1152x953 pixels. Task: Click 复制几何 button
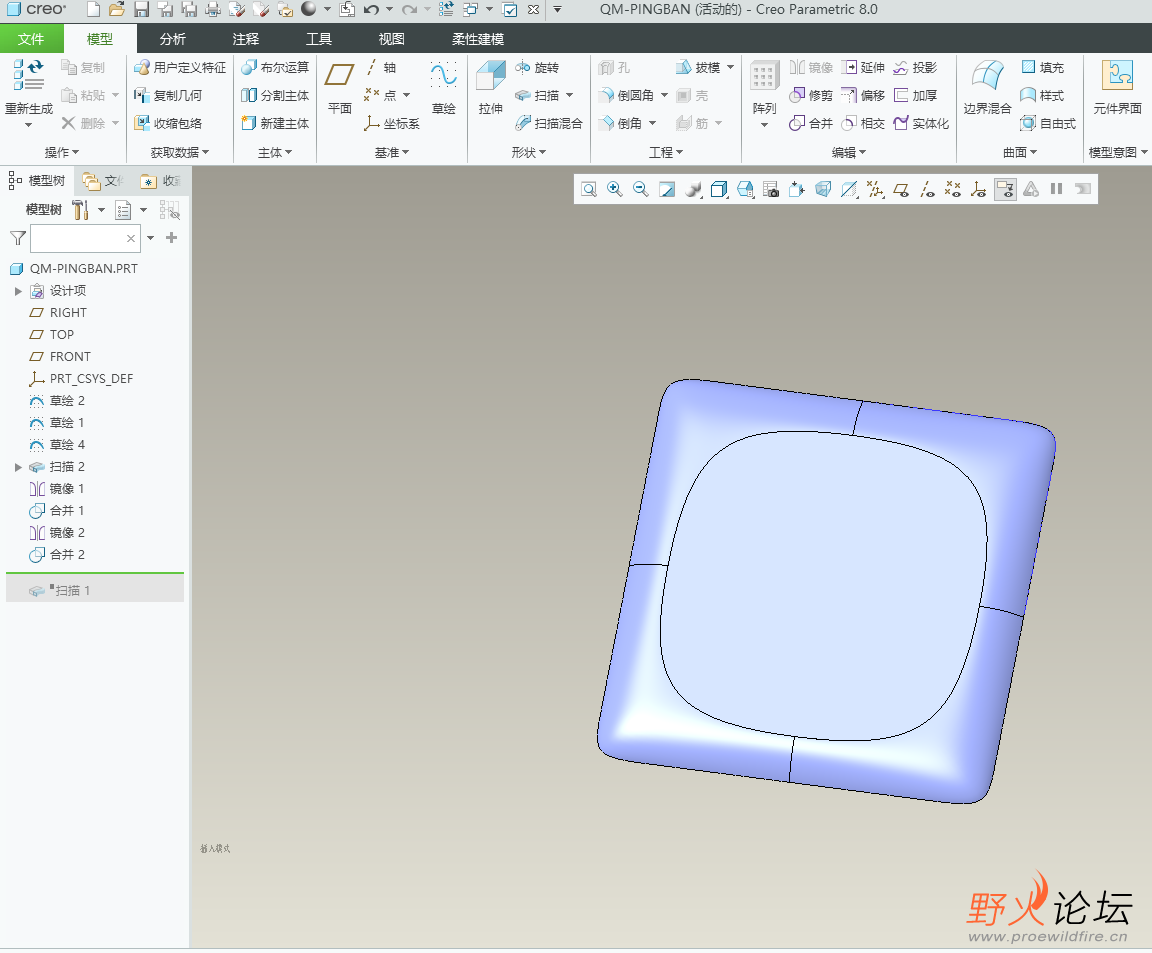pyautogui.click(x=168, y=96)
